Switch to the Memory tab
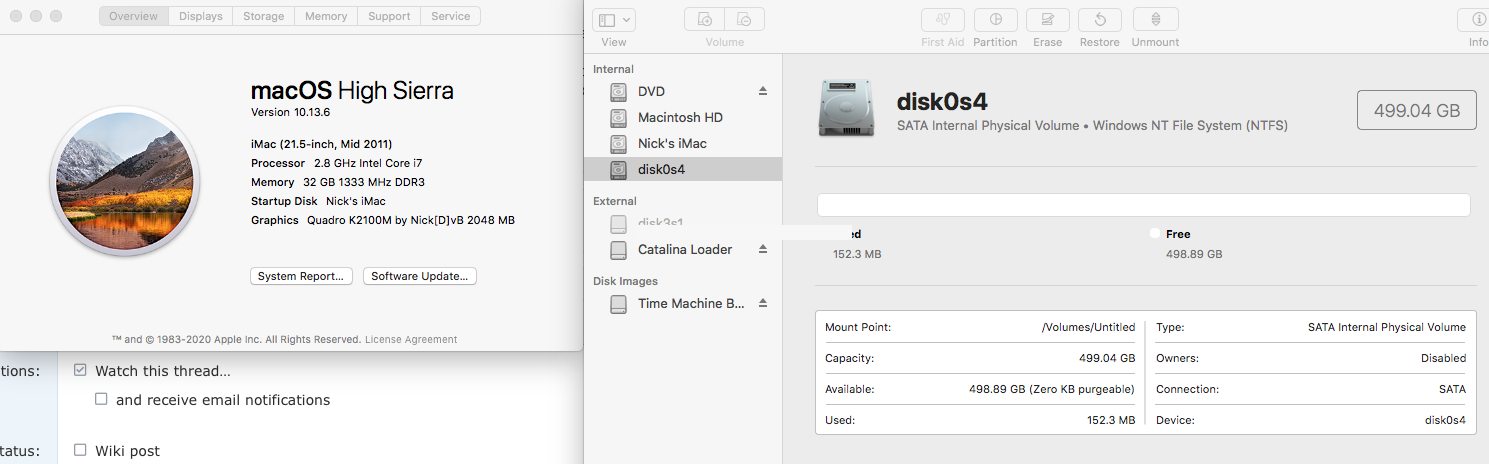 click(x=326, y=16)
